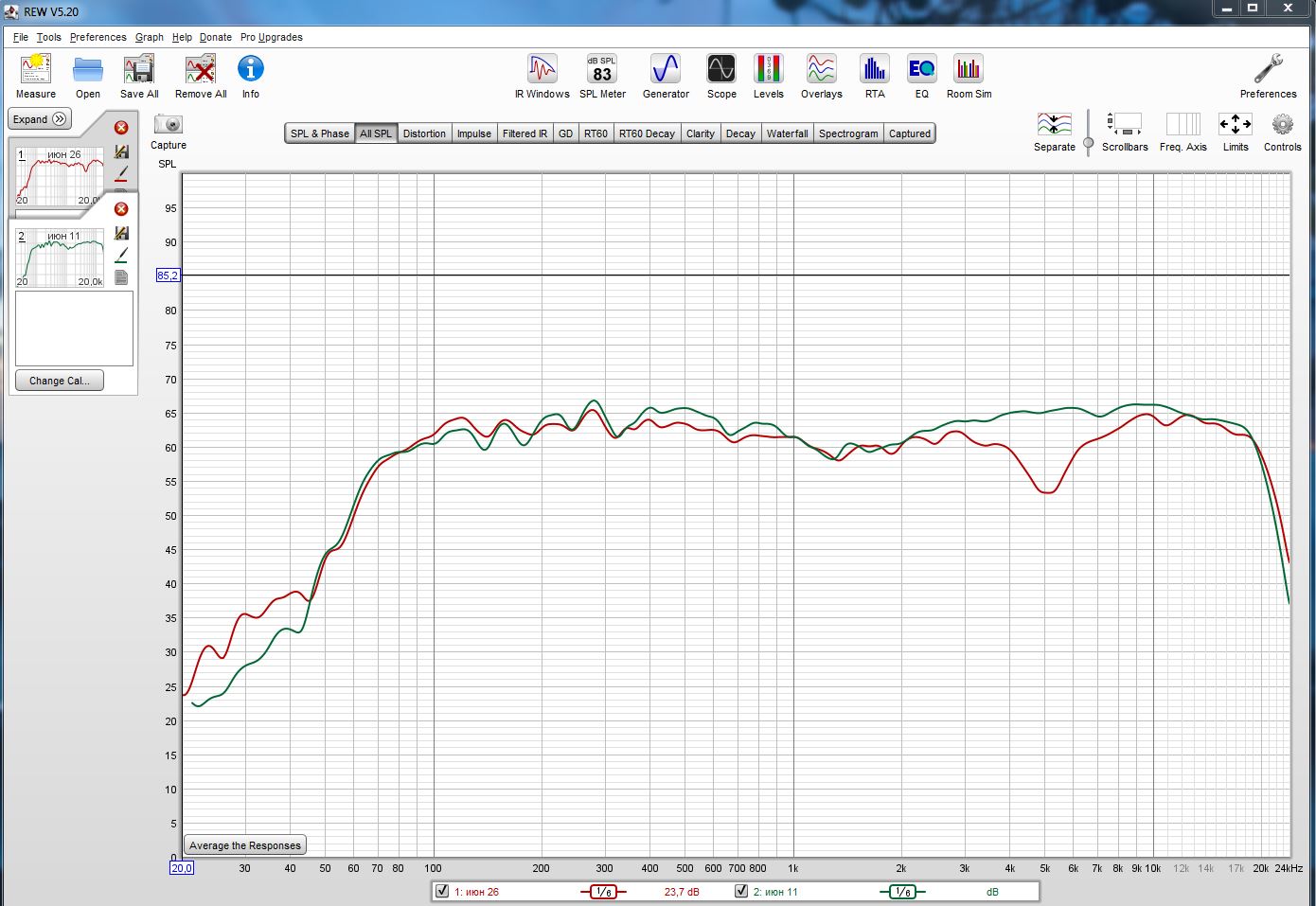1316x906 pixels.
Task: Launch the signal Generator
Action: pyautogui.click(x=666, y=69)
